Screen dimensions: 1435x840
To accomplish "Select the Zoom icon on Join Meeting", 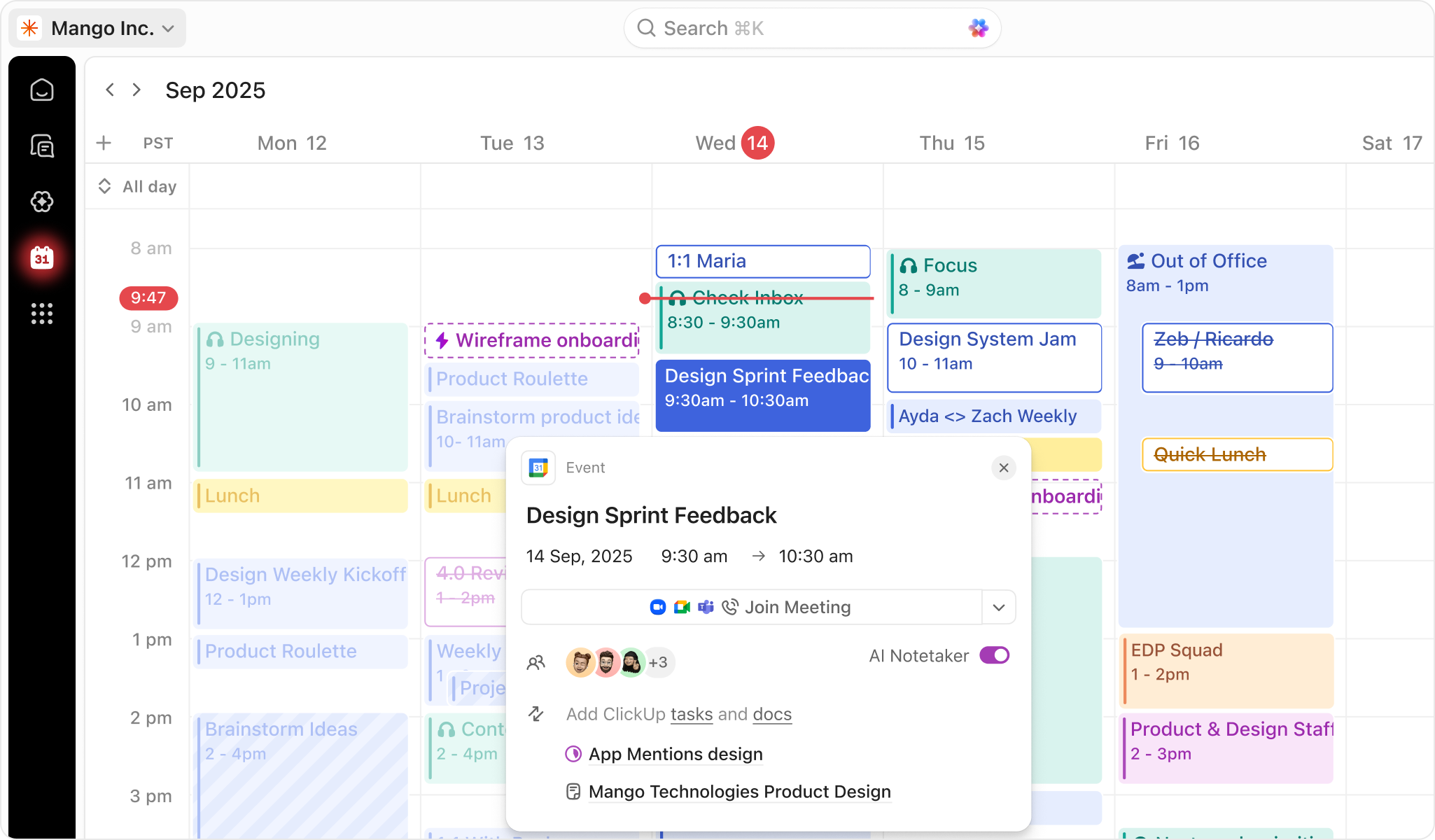I will coord(657,607).
